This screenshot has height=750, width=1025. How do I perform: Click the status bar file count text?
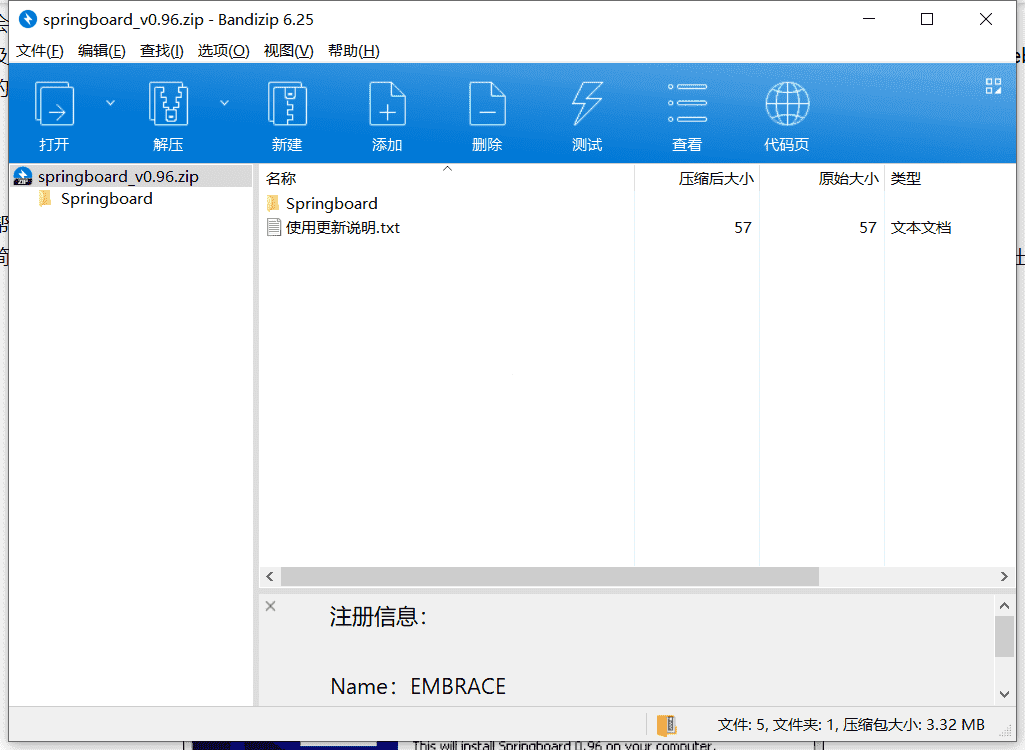click(x=851, y=724)
